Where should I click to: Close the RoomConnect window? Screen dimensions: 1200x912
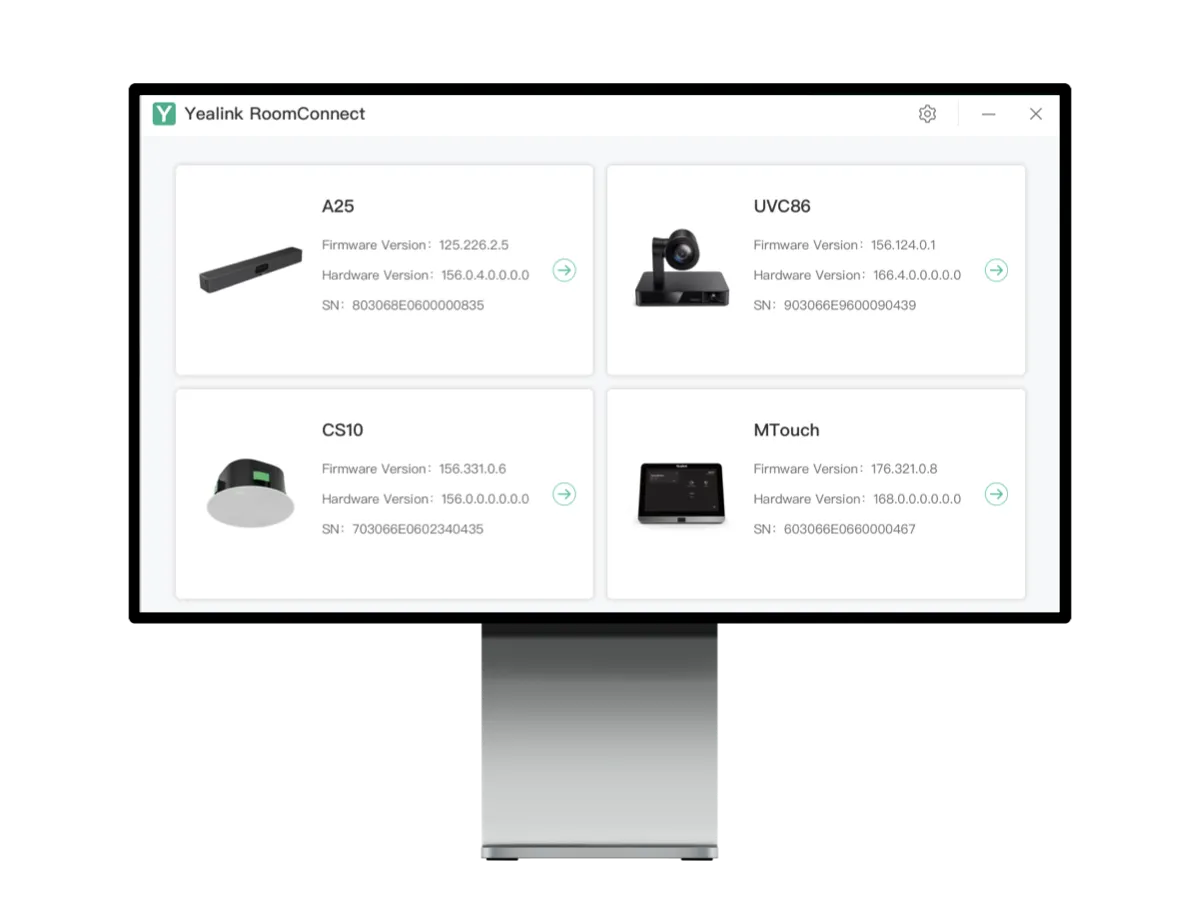[1036, 114]
